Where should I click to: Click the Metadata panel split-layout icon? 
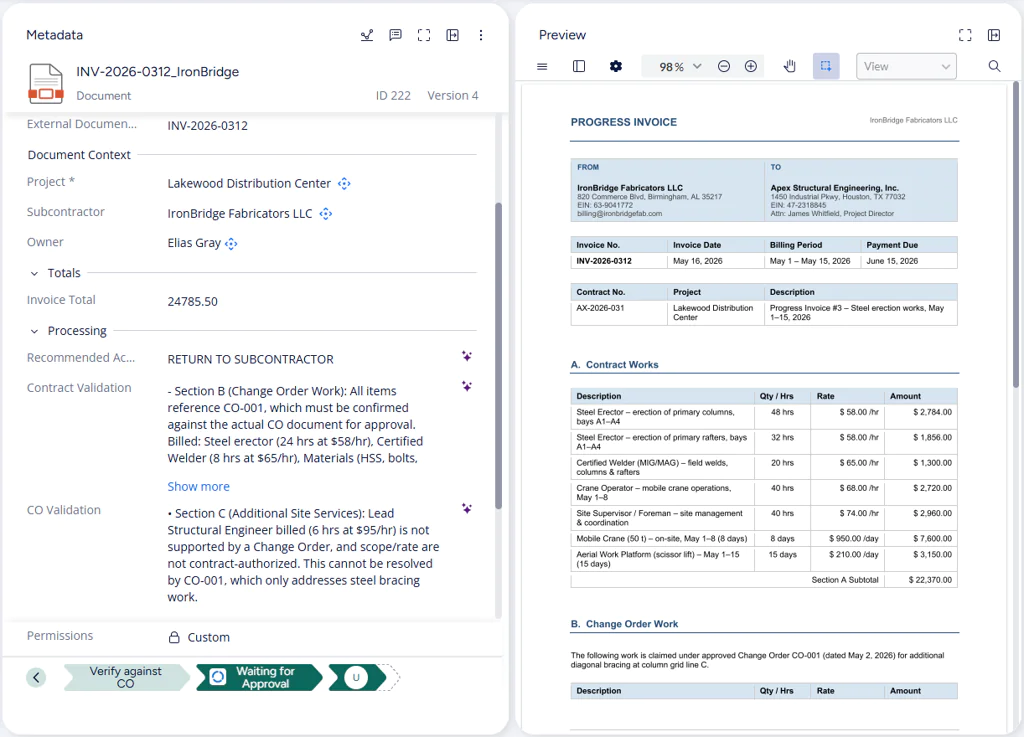[x=453, y=35]
